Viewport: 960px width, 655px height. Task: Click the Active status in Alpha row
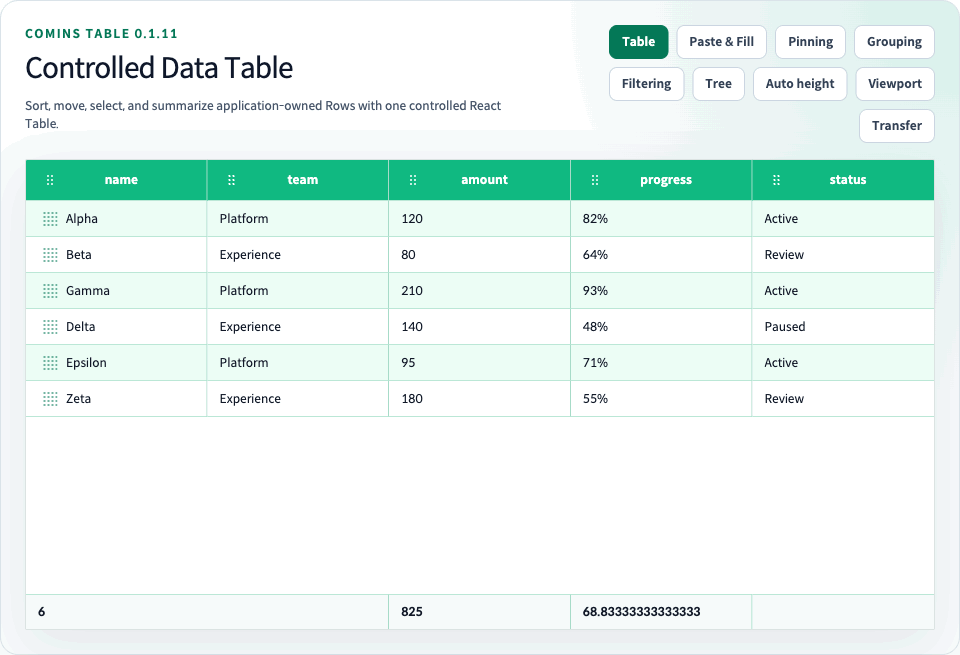(843, 219)
